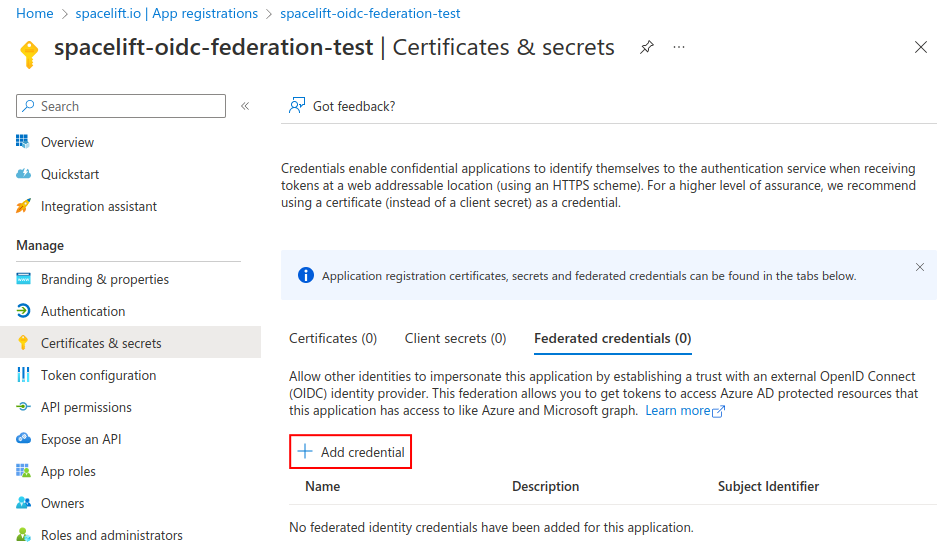Click the Got feedback? button
This screenshot has height=552, width=946.
click(342, 106)
